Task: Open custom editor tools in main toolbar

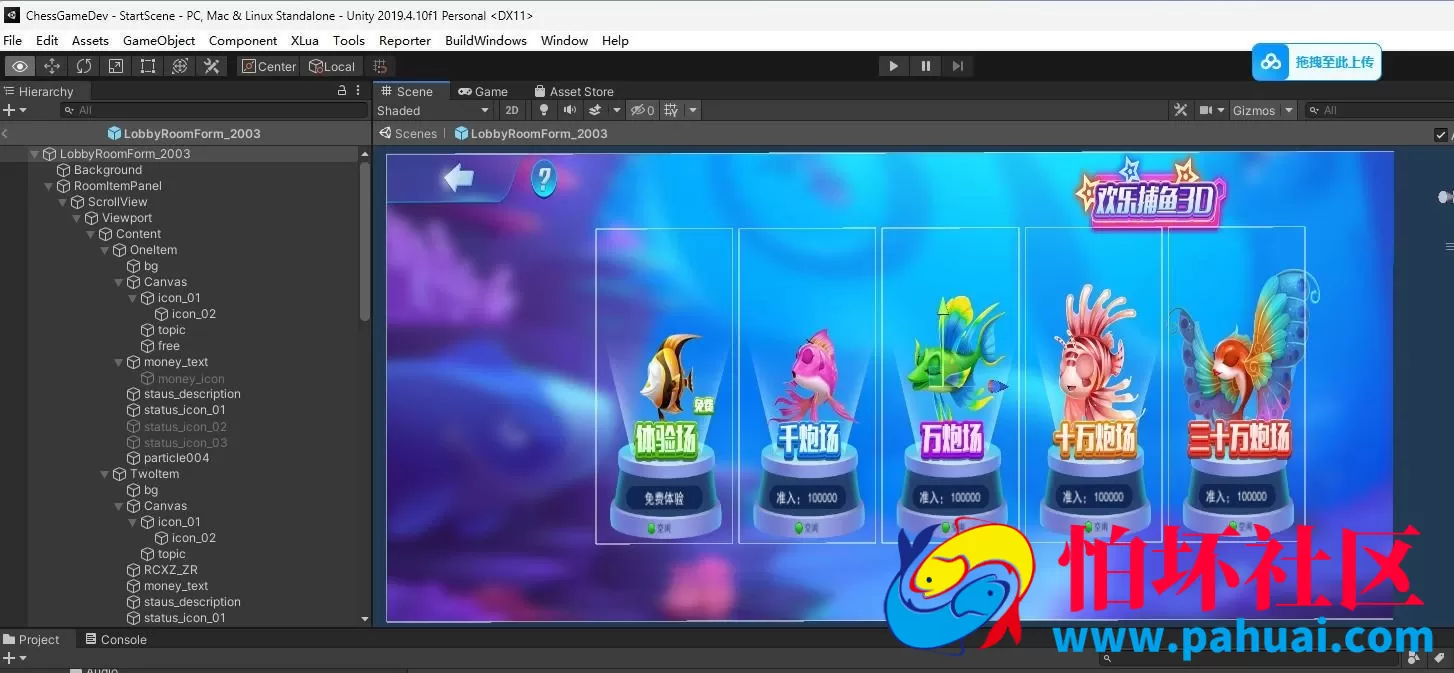Action: click(212, 66)
